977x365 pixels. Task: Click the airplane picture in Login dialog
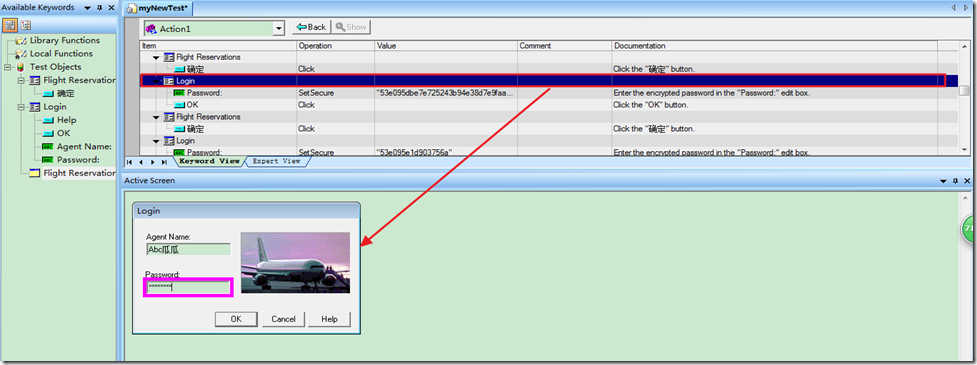(x=295, y=262)
